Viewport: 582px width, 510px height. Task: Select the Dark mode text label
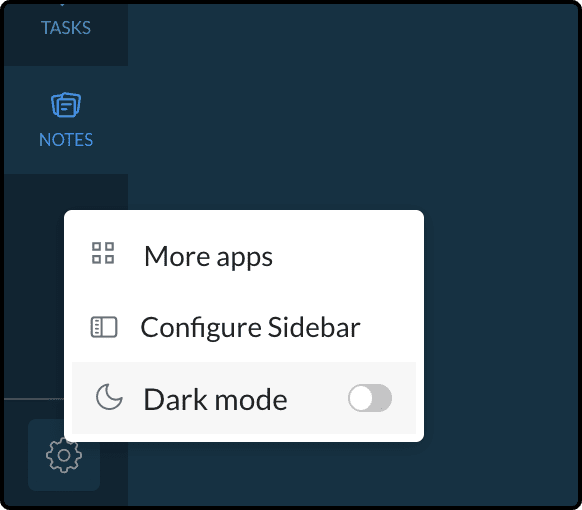[215, 399]
